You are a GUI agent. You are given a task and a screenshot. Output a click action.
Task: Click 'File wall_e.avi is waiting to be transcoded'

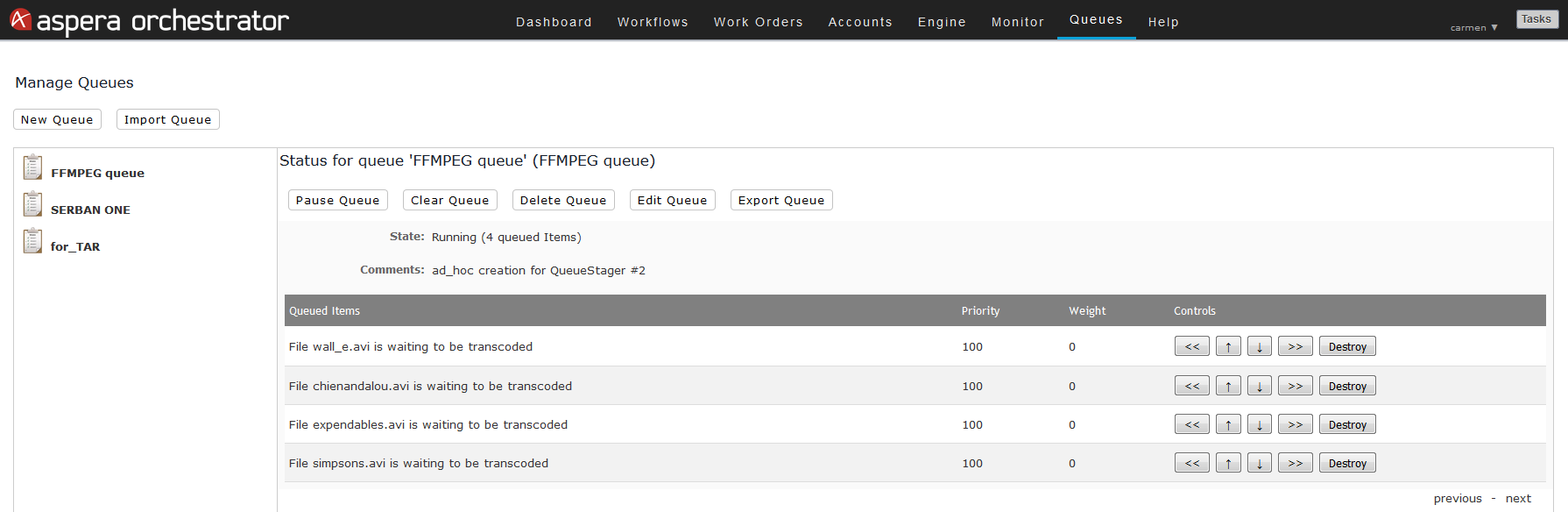pyautogui.click(x=411, y=346)
